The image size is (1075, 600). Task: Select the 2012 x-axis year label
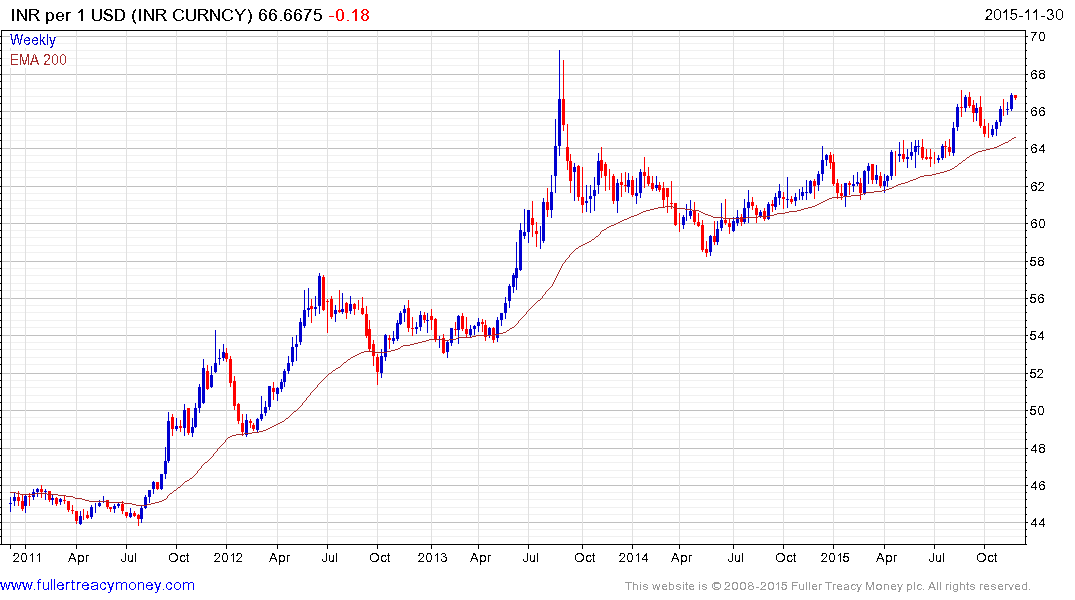tap(228, 557)
